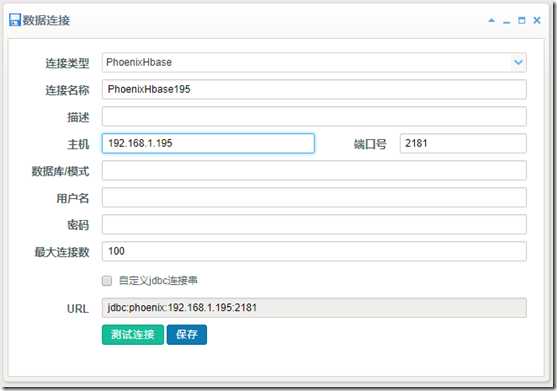The height and width of the screenshot is (391, 557).
Task: Click the green 测试连接 button
Action: coord(133,335)
